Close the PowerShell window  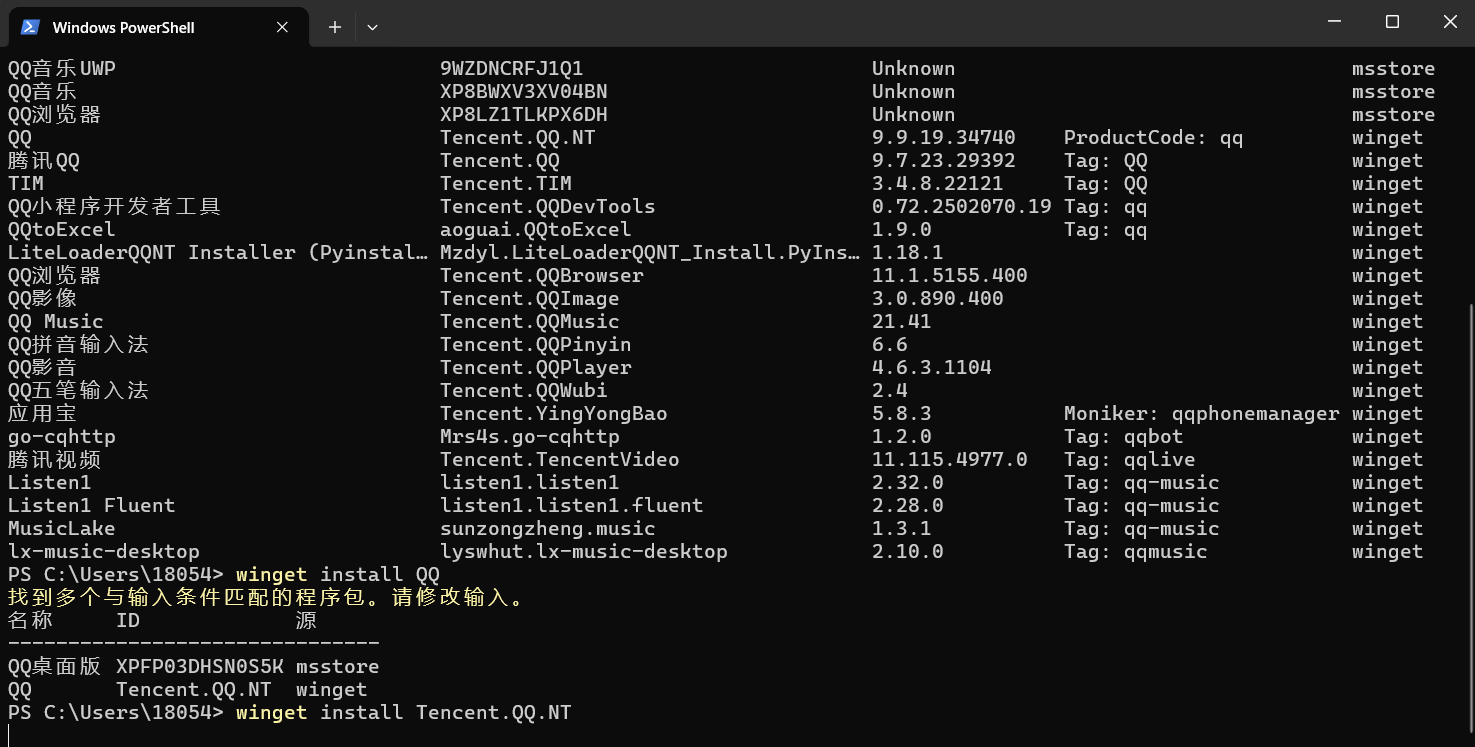tap(1450, 22)
